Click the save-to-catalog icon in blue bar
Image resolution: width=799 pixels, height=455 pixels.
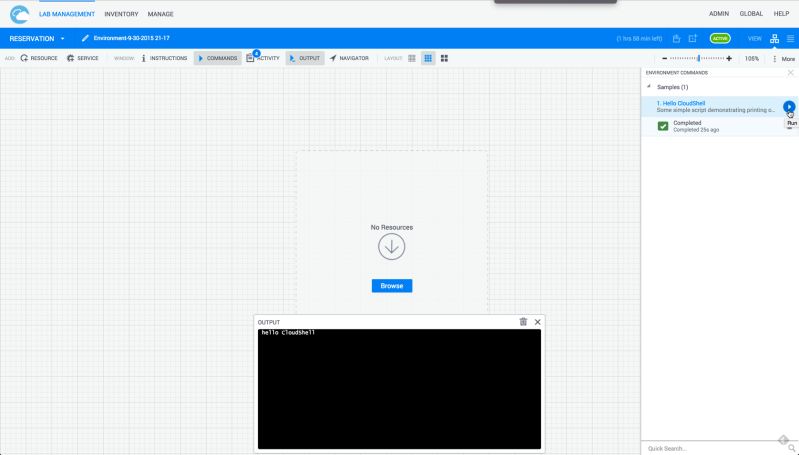[x=676, y=39]
